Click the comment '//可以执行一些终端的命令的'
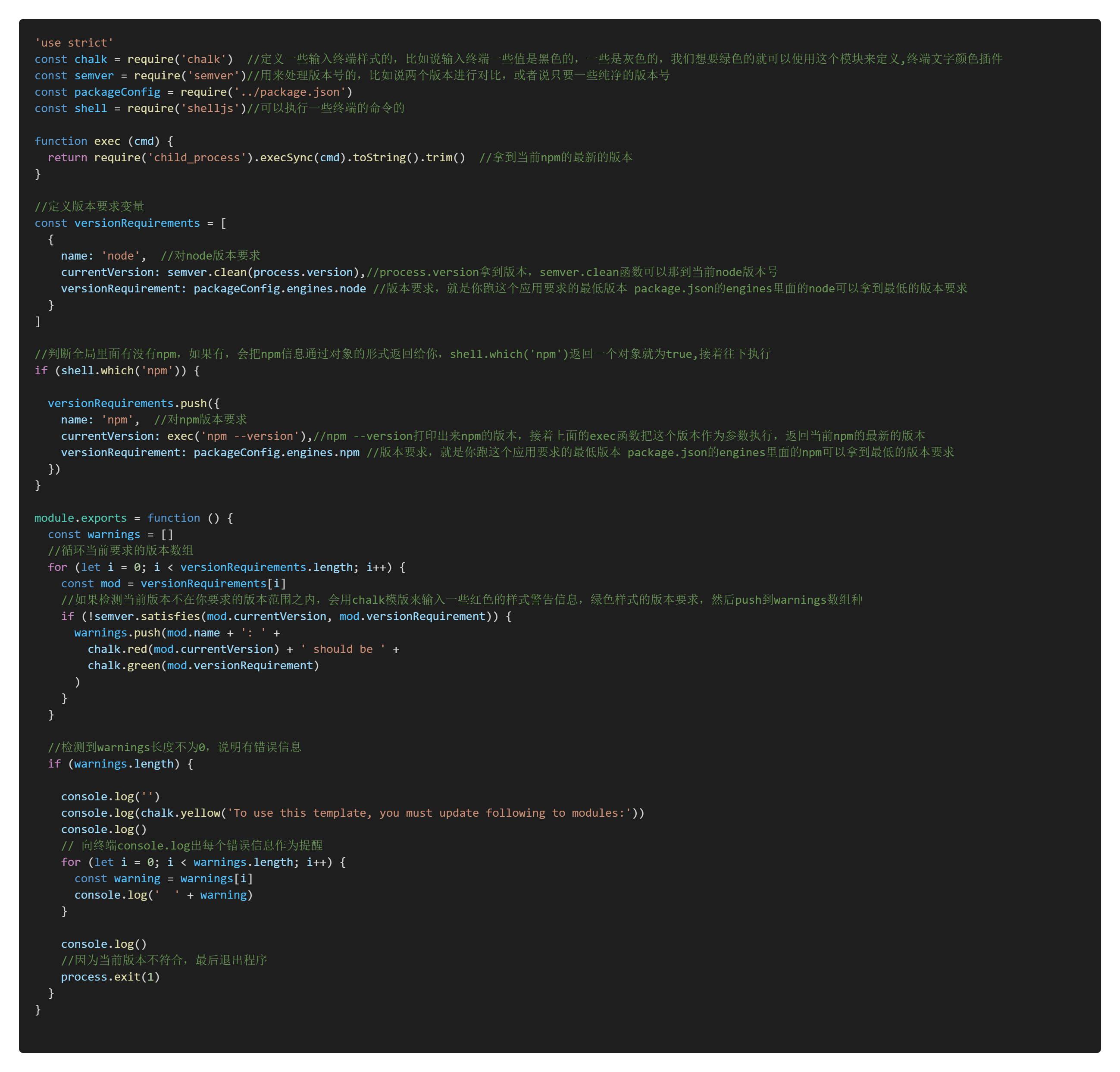The image size is (1120, 1072). pos(325,108)
